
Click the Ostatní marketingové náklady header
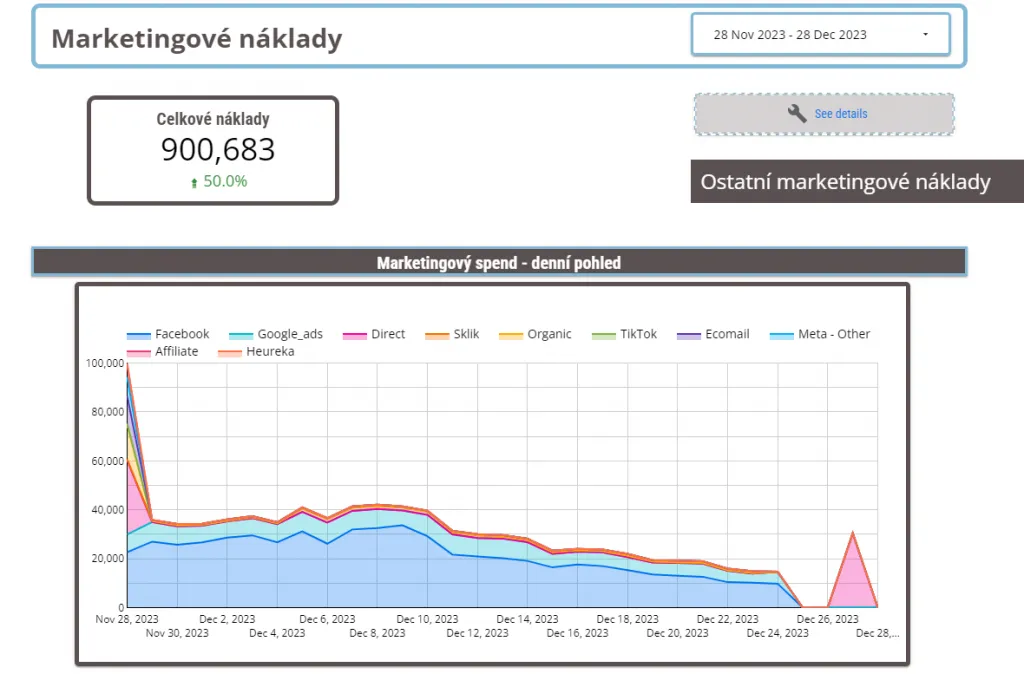coord(845,182)
